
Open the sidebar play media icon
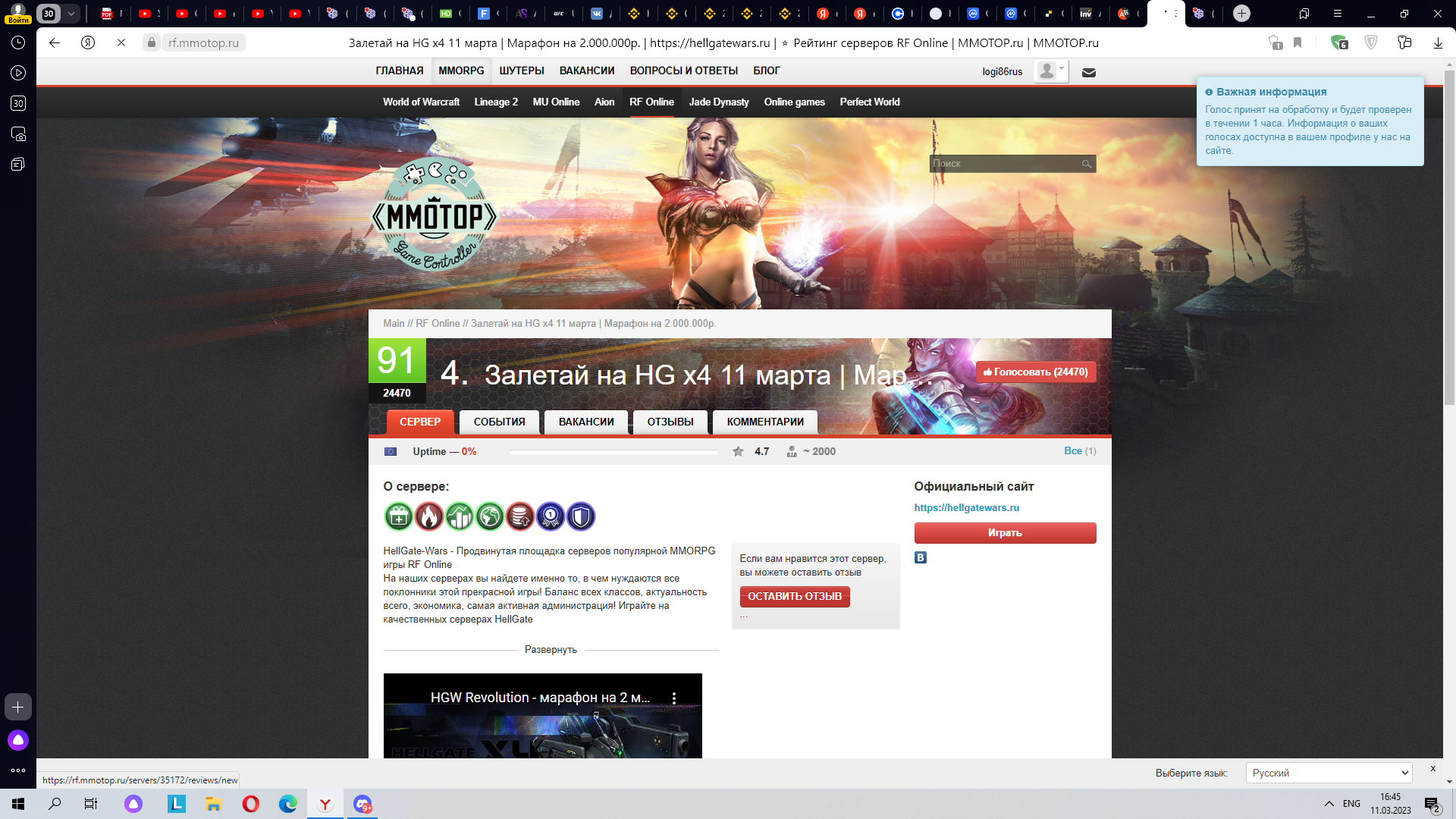click(x=18, y=74)
